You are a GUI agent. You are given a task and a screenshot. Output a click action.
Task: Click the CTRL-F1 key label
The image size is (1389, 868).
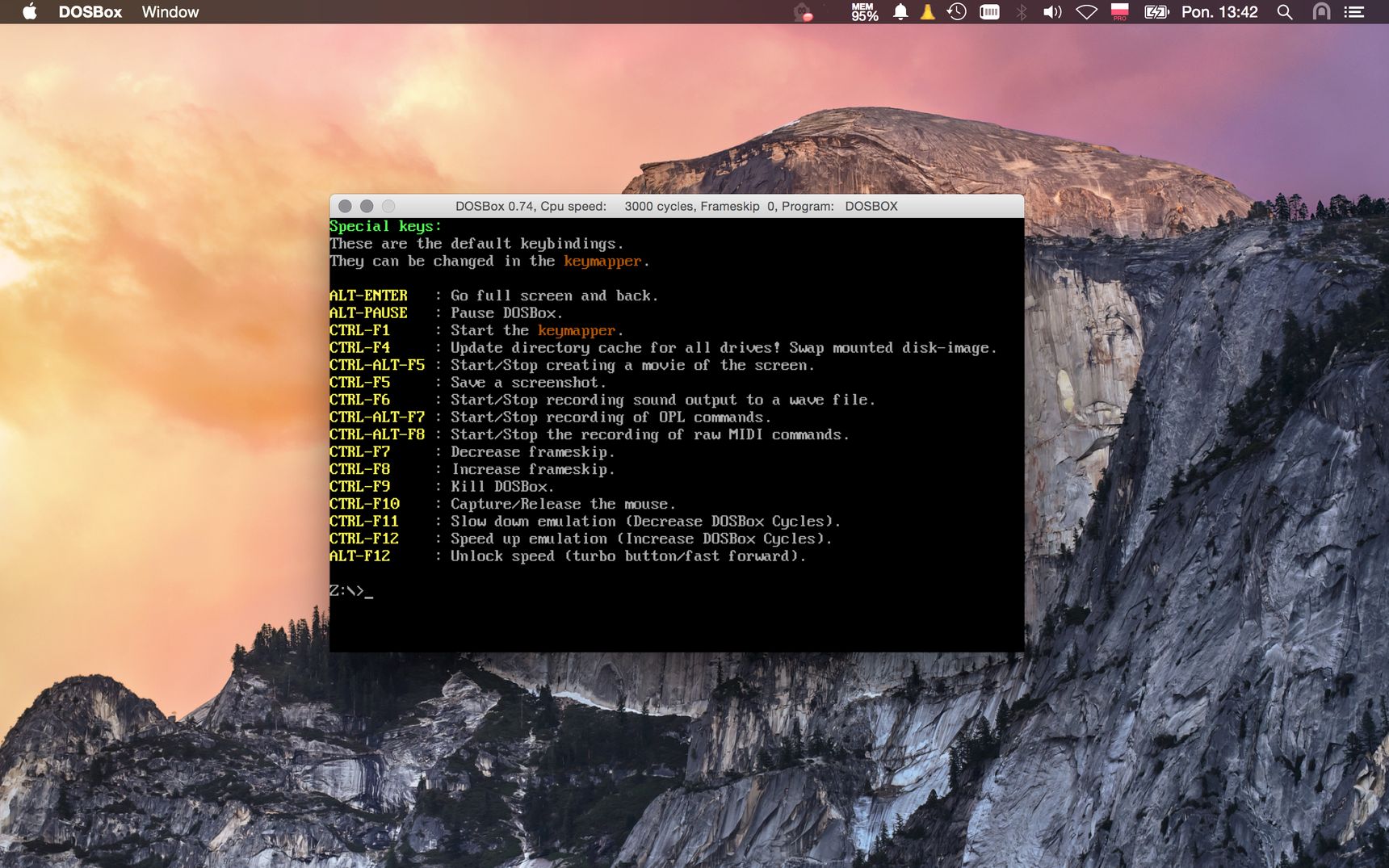pyautogui.click(x=359, y=330)
